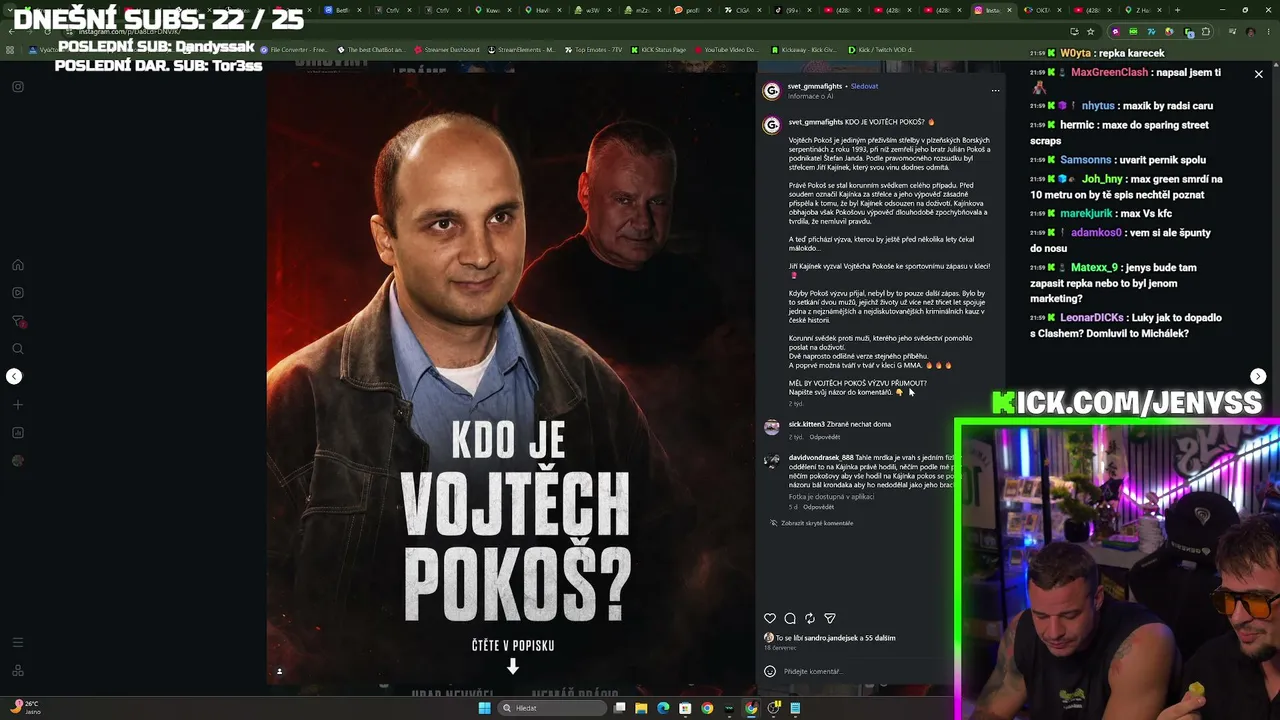Open File Explorer from the taskbar
The height and width of the screenshot is (720, 1280).
click(x=641, y=708)
